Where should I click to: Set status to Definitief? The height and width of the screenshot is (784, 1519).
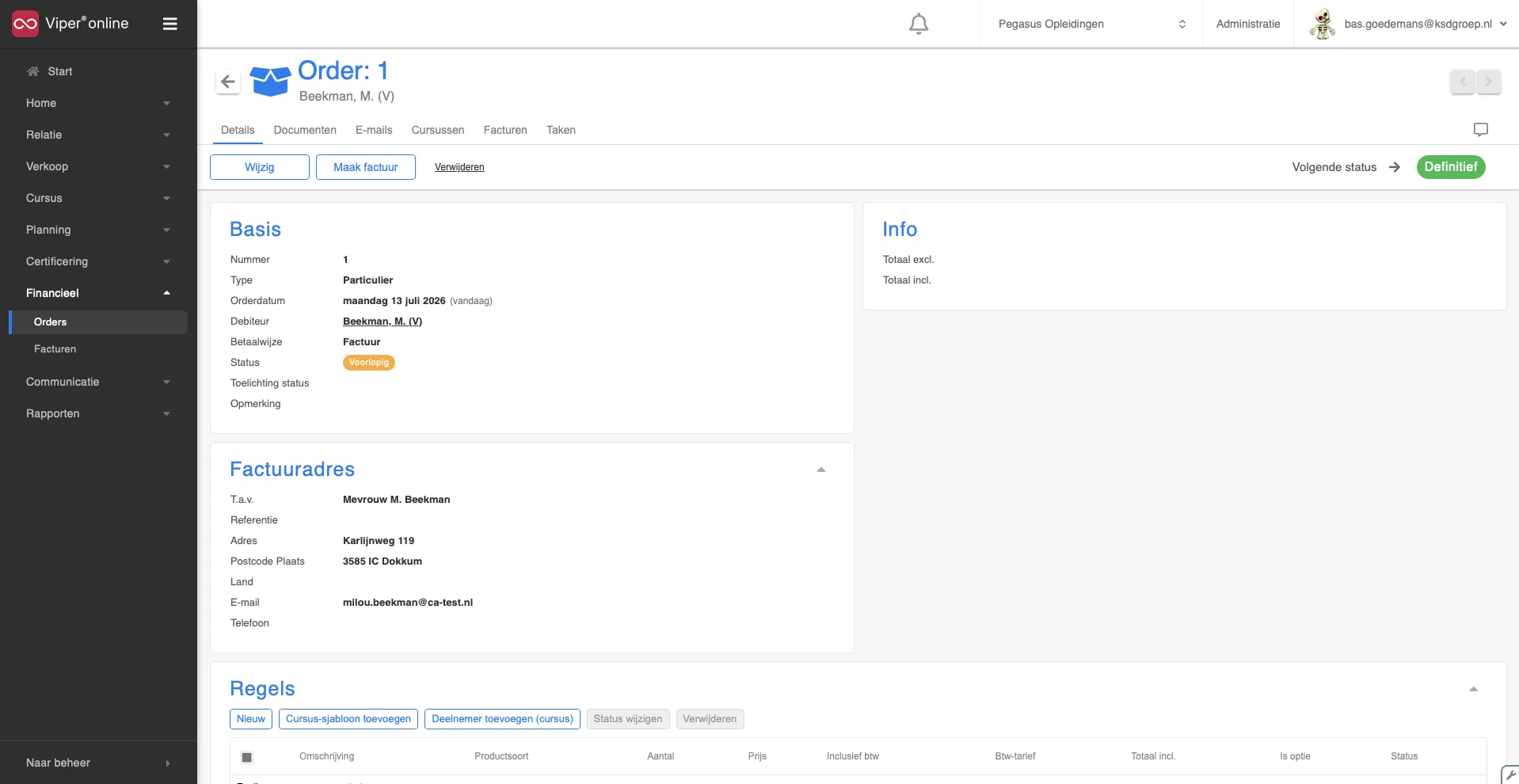tap(1451, 167)
